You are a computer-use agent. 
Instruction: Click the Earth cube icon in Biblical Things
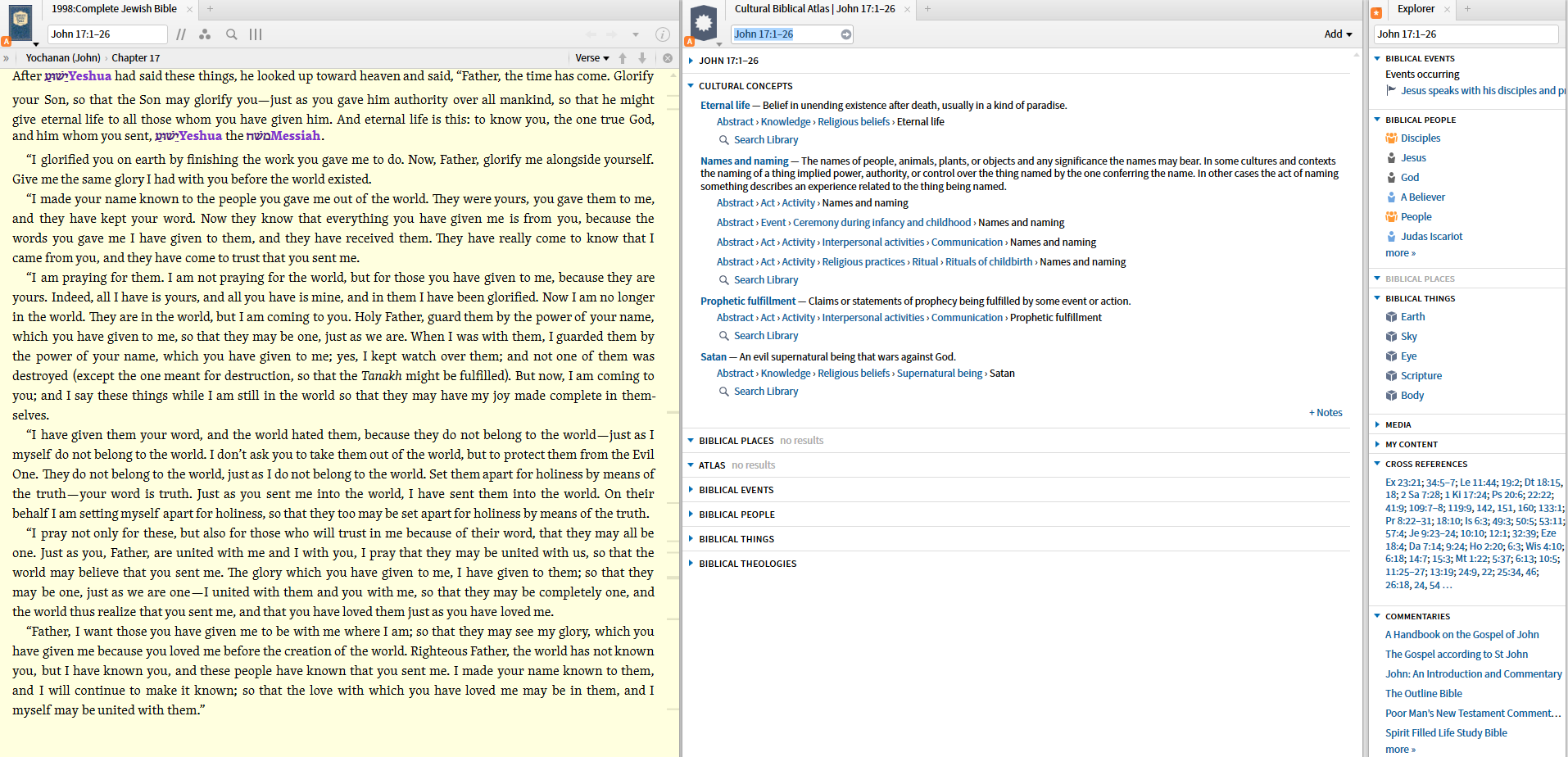coord(1391,317)
